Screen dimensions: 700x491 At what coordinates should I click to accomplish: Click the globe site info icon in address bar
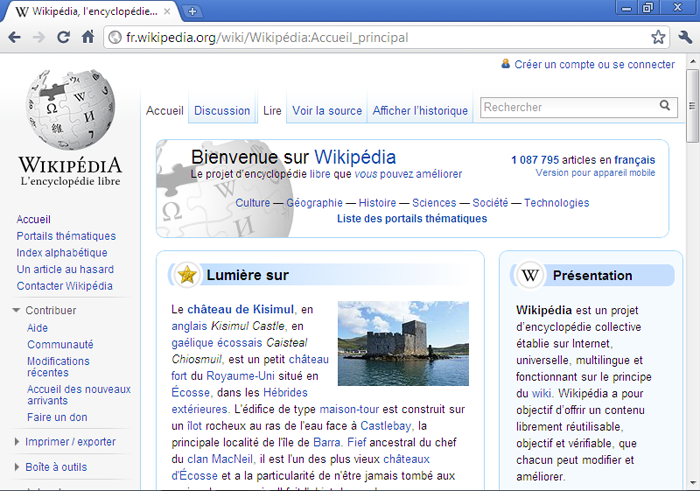[115, 37]
